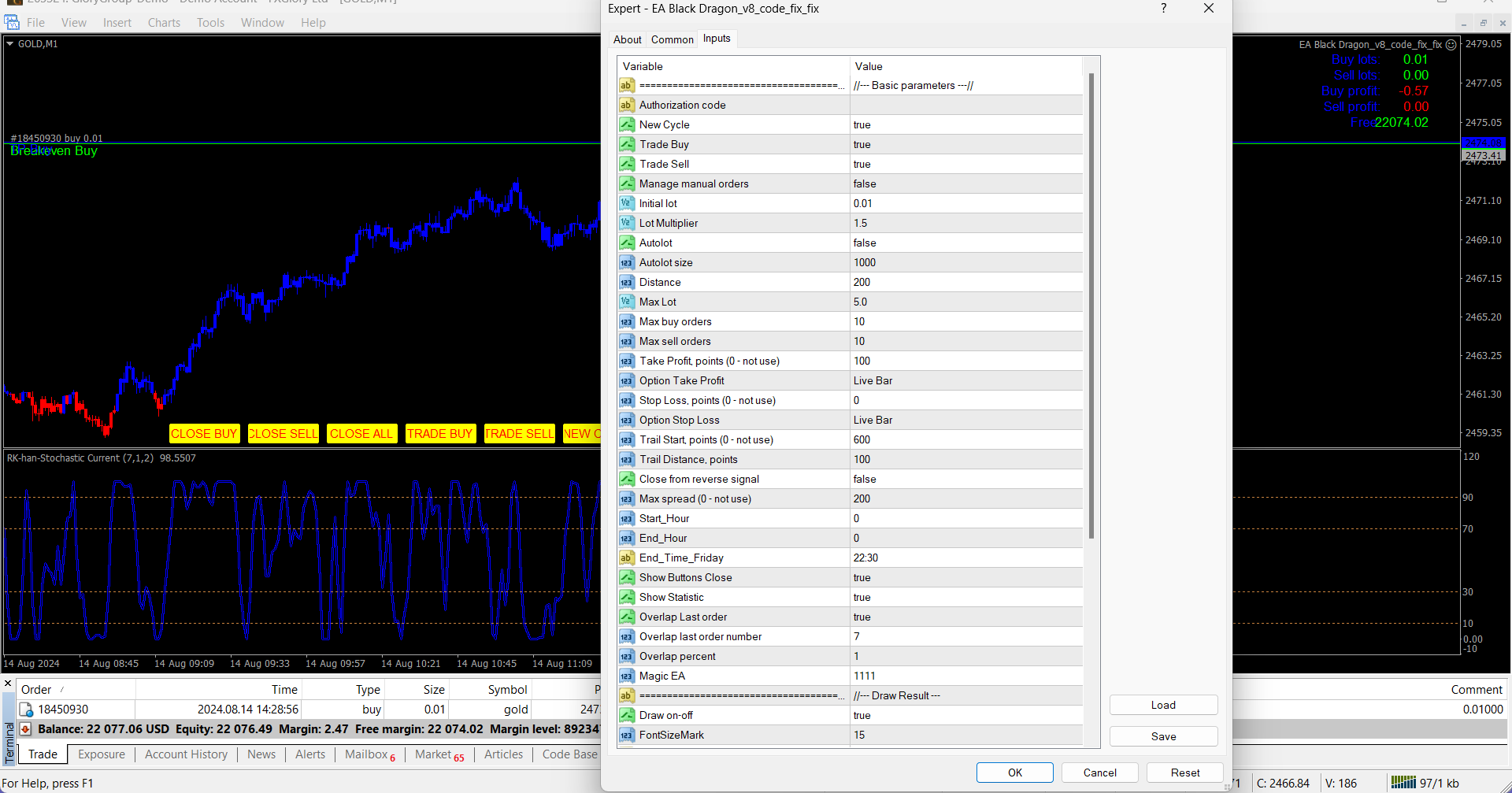Click the integer icon beside Distance
This screenshot has width=1512, height=793.
coord(627,282)
